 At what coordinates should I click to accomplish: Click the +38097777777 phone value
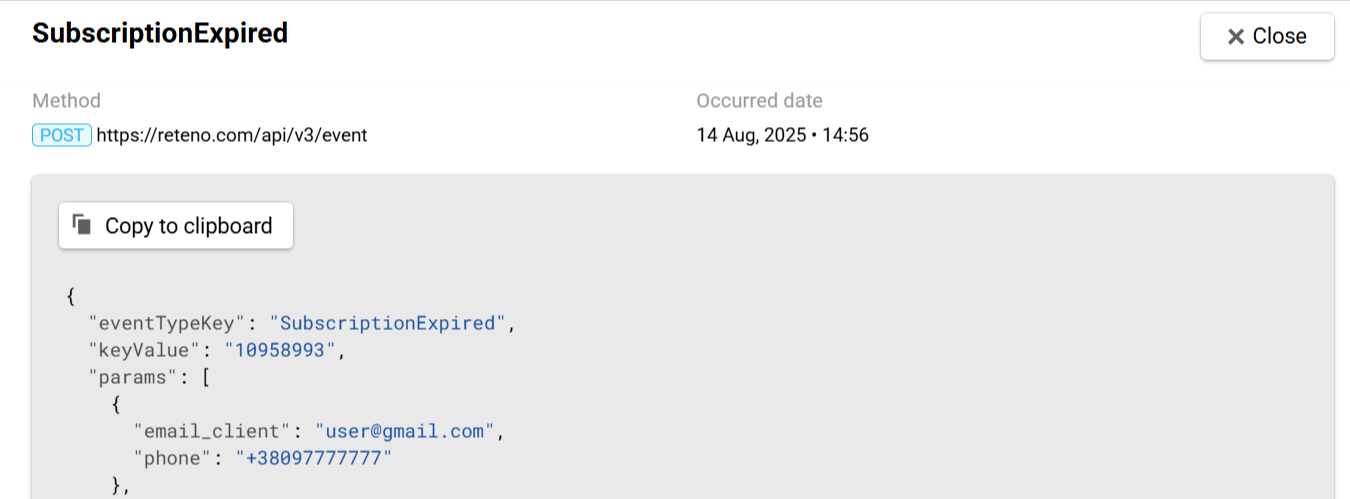[x=313, y=458]
